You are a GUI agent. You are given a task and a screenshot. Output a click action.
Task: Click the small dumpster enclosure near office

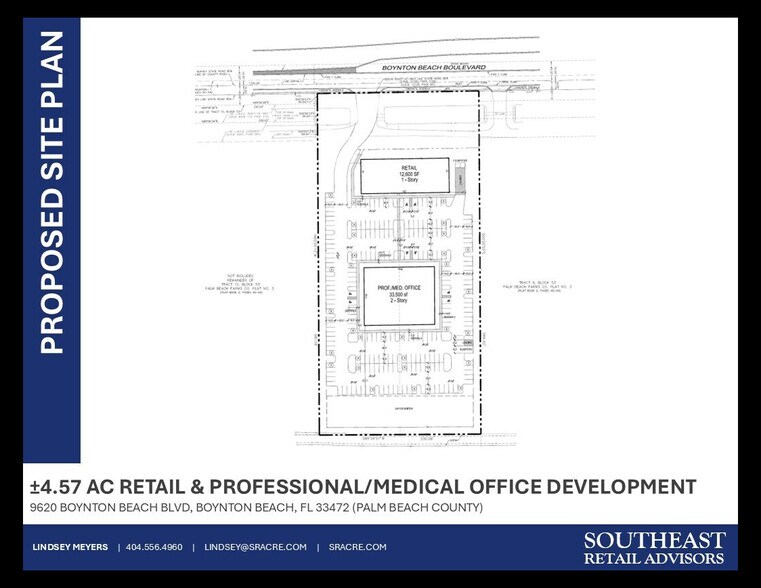pyautogui.click(x=467, y=343)
